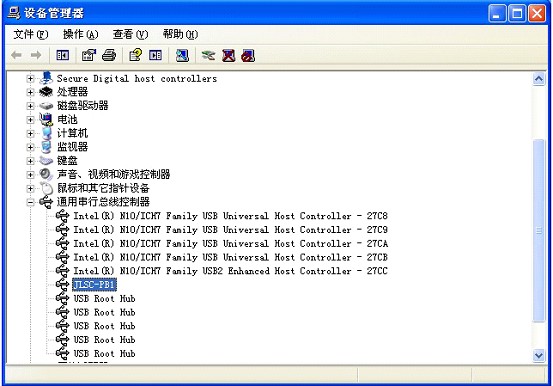The height and width of the screenshot is (386, 553).
Task: Click the scrollbar down arrow
Action: pos(539,355)
